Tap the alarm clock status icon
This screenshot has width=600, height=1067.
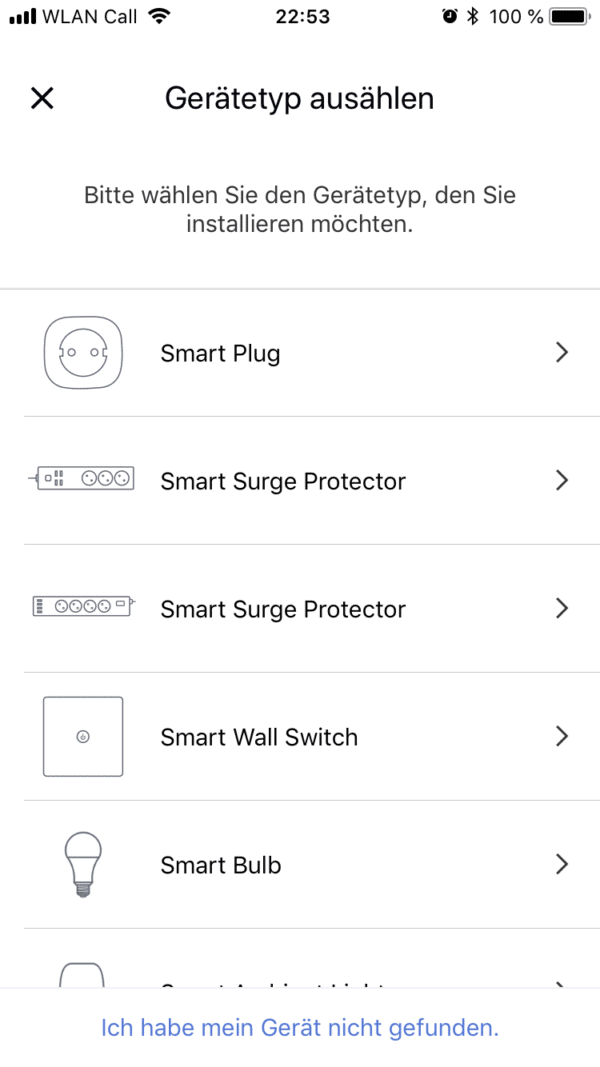(450, 17)
